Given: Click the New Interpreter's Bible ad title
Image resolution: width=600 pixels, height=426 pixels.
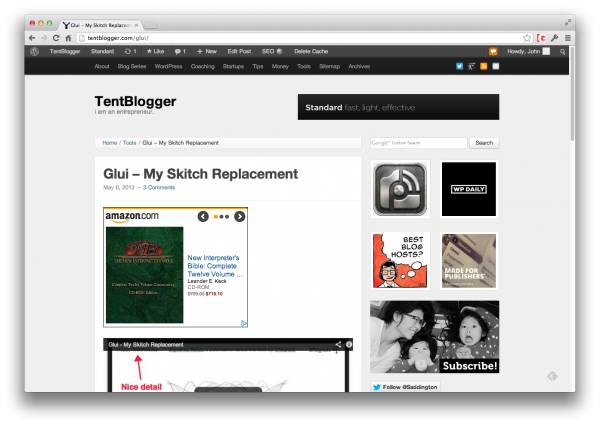Looking at the screenshot, I should (x=215, y=266).
